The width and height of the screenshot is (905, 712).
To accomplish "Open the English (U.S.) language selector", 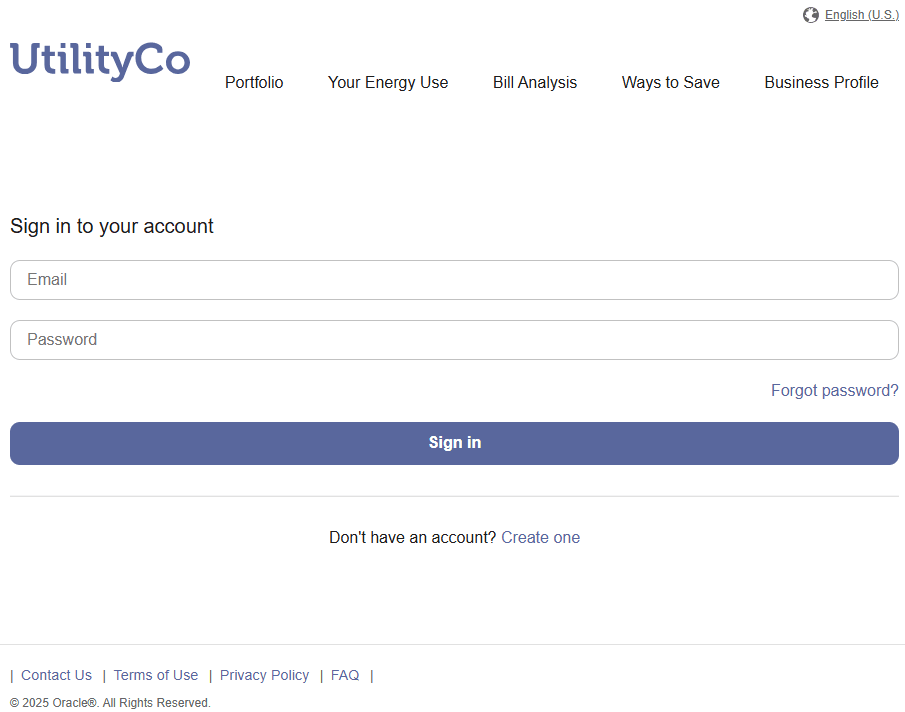I will [x=861, y=14].
